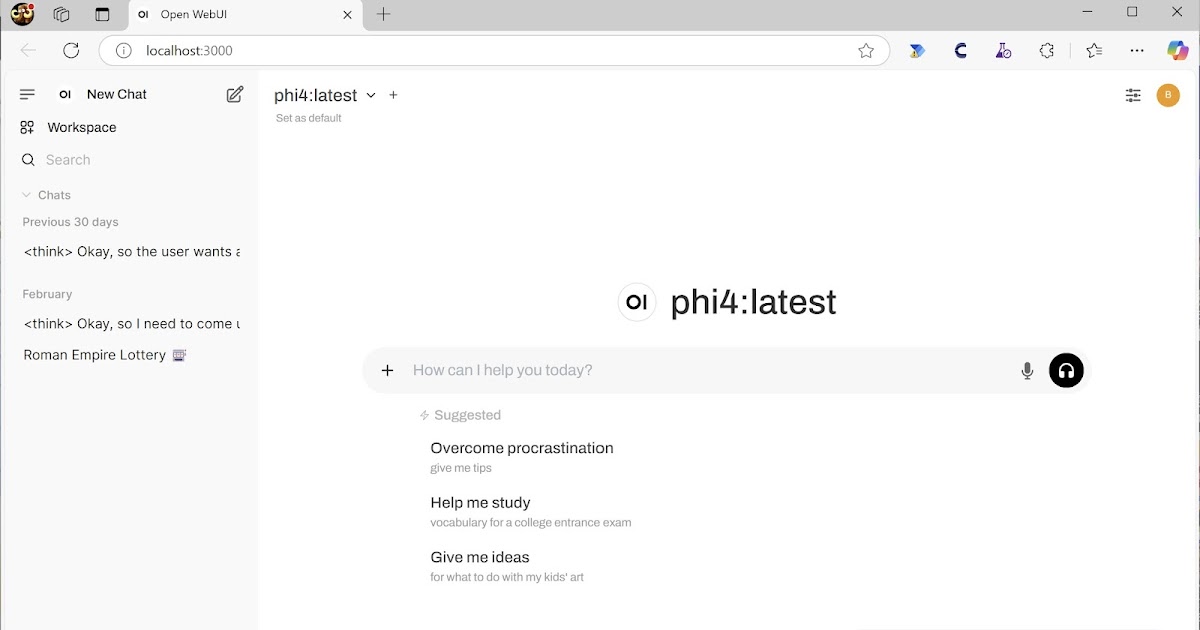Toggle the sidebar with the hamburger icon
This screenshot has width=1200, height=630.
pyautogui.click(x=27, y=94)
